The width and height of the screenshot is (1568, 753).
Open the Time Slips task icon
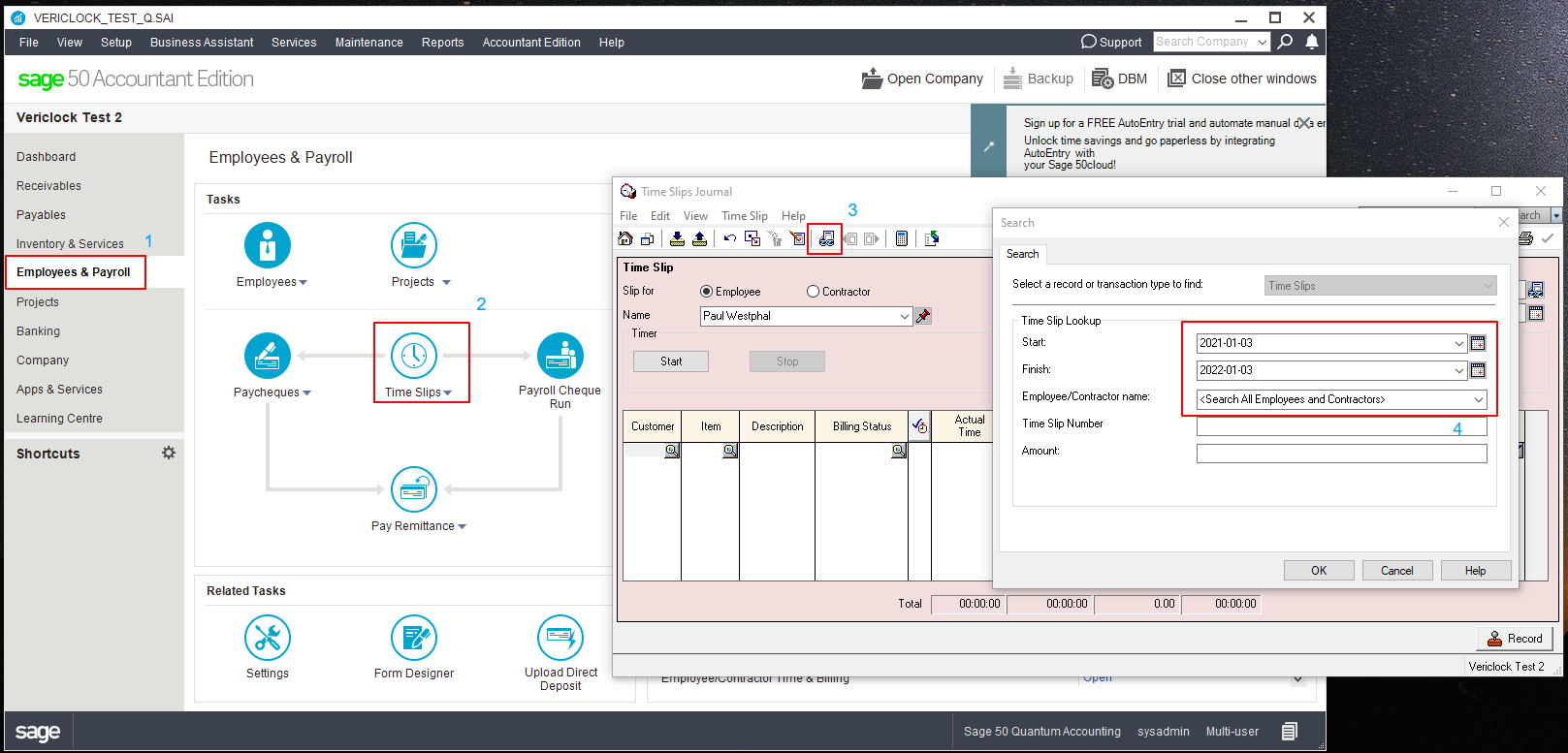(414, 356)
